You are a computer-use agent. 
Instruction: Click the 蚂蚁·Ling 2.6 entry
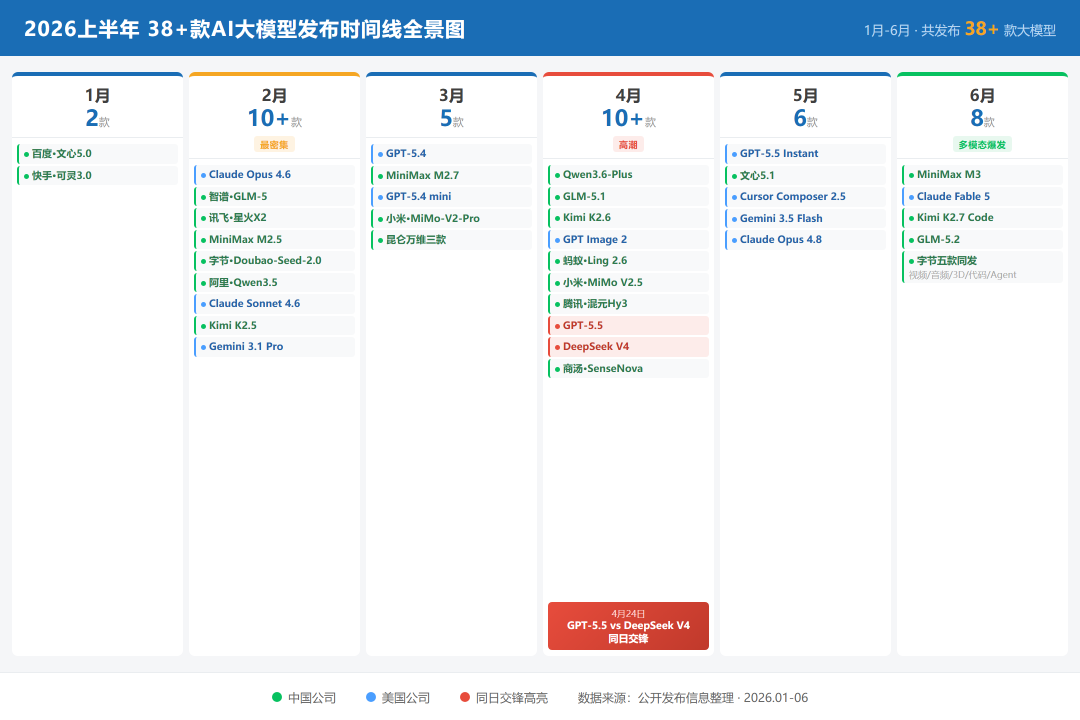point(628,260)
